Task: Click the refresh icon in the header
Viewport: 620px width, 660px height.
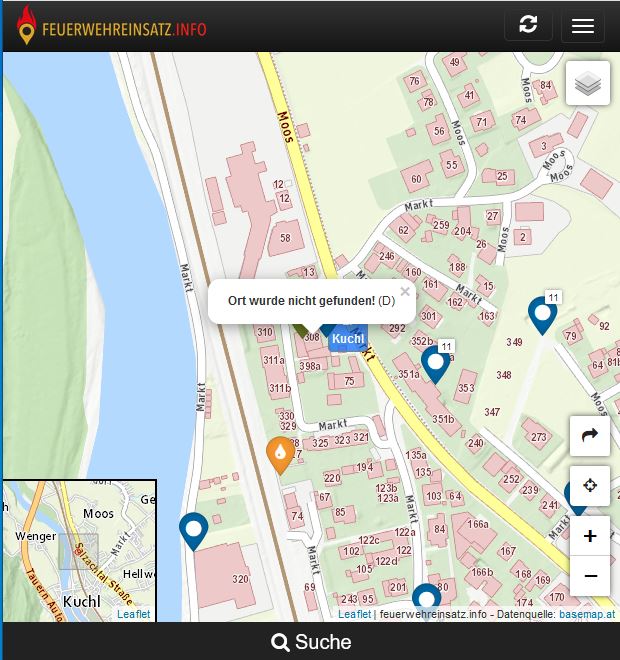Action: click(x=528, y=26)
